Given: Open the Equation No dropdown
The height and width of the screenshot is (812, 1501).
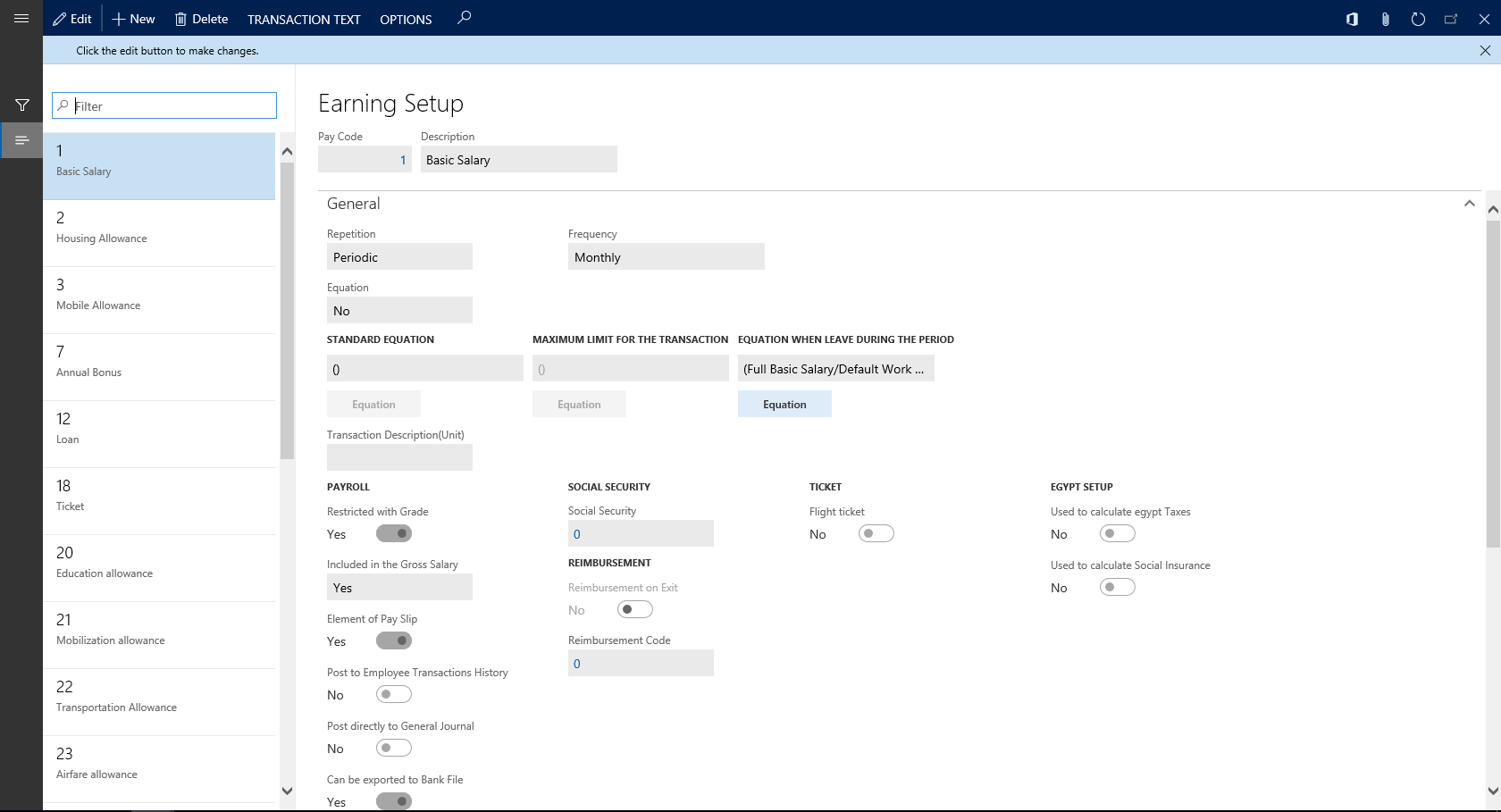Looking at the screenshot, I should coord(399,311).
